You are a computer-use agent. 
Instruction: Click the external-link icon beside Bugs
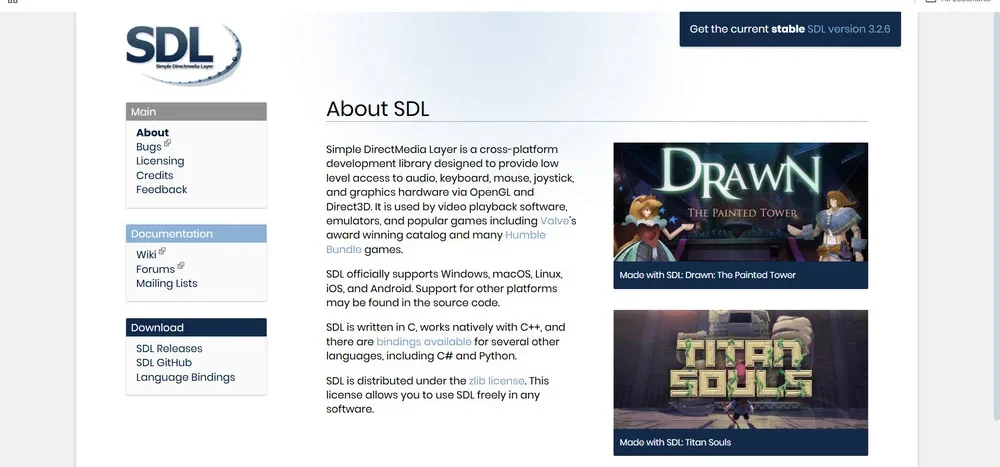coord(167,144)
